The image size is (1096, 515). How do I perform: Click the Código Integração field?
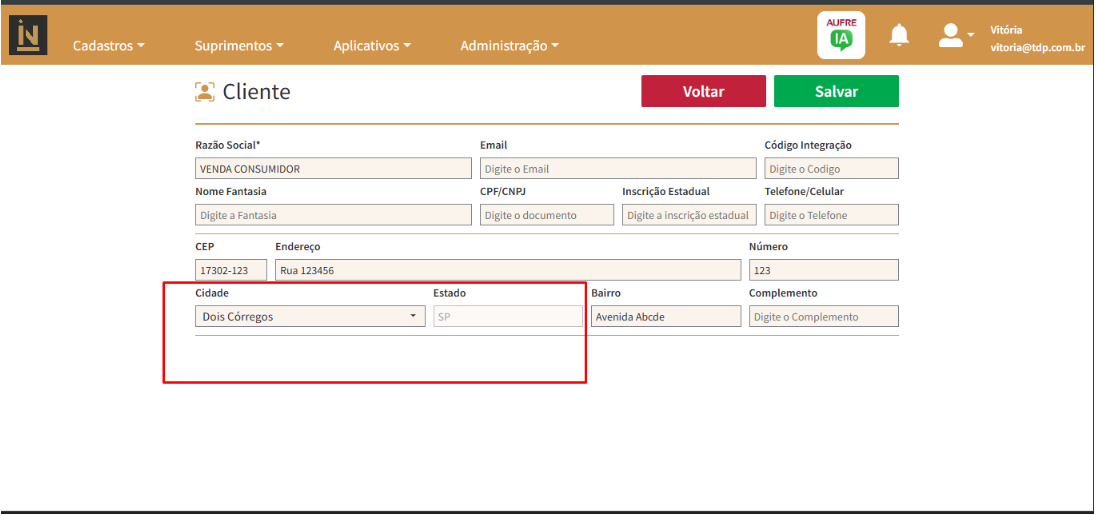pos(831,169)
